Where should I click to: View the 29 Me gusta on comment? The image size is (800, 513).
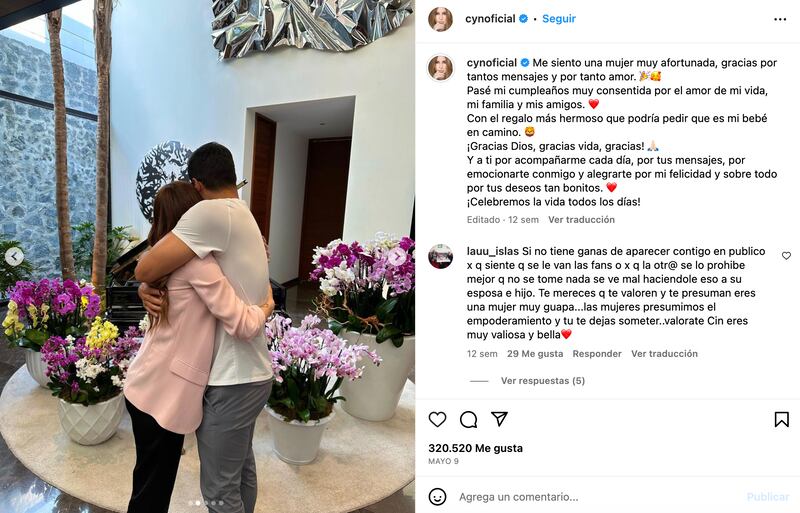tap(535, 354)
